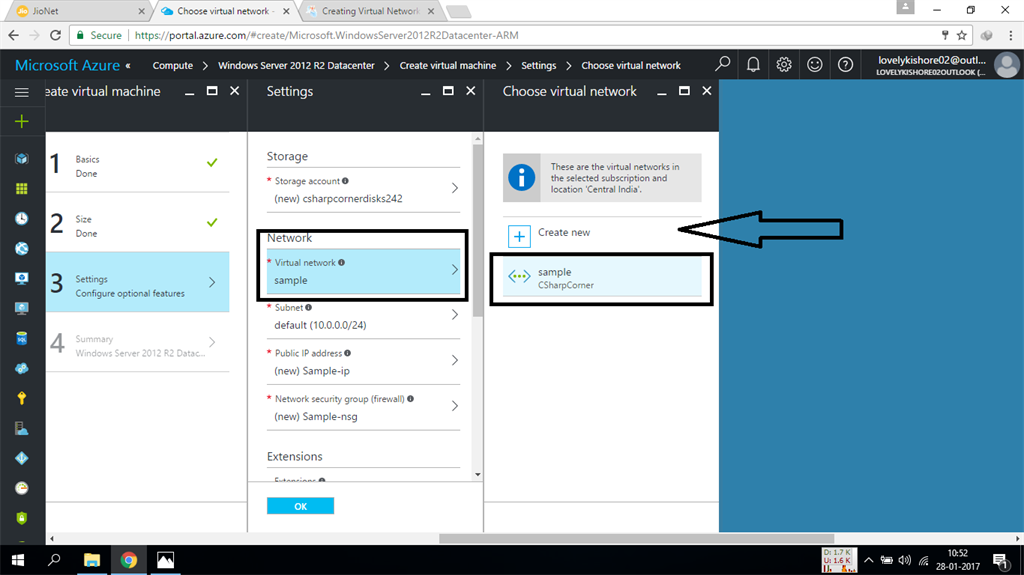Switch to JioNet browser tab
The height and width of the screenshot is (575, 1024).
click(79, 11)
